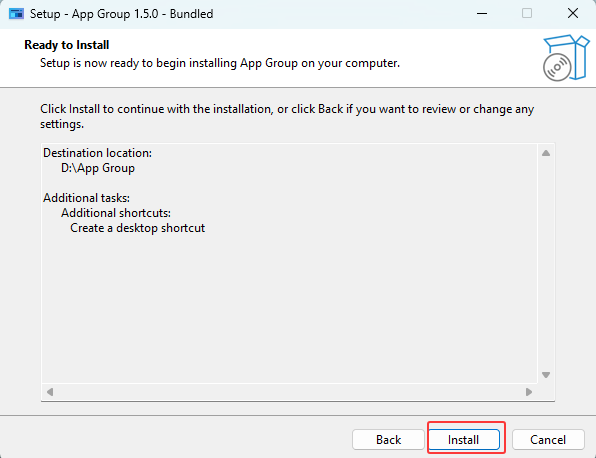Viewport: 596px width, 458px height.
Task: Go Back to previous setup page
Action: point(388,439)
